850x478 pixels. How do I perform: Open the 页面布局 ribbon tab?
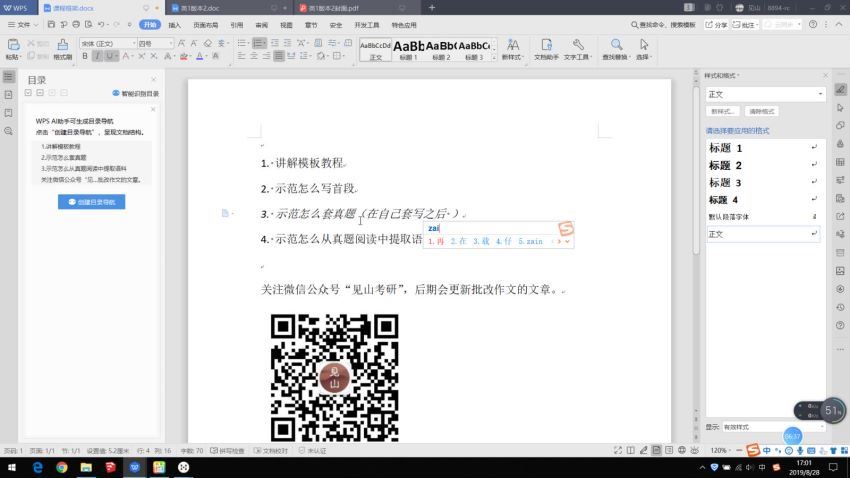205,25
